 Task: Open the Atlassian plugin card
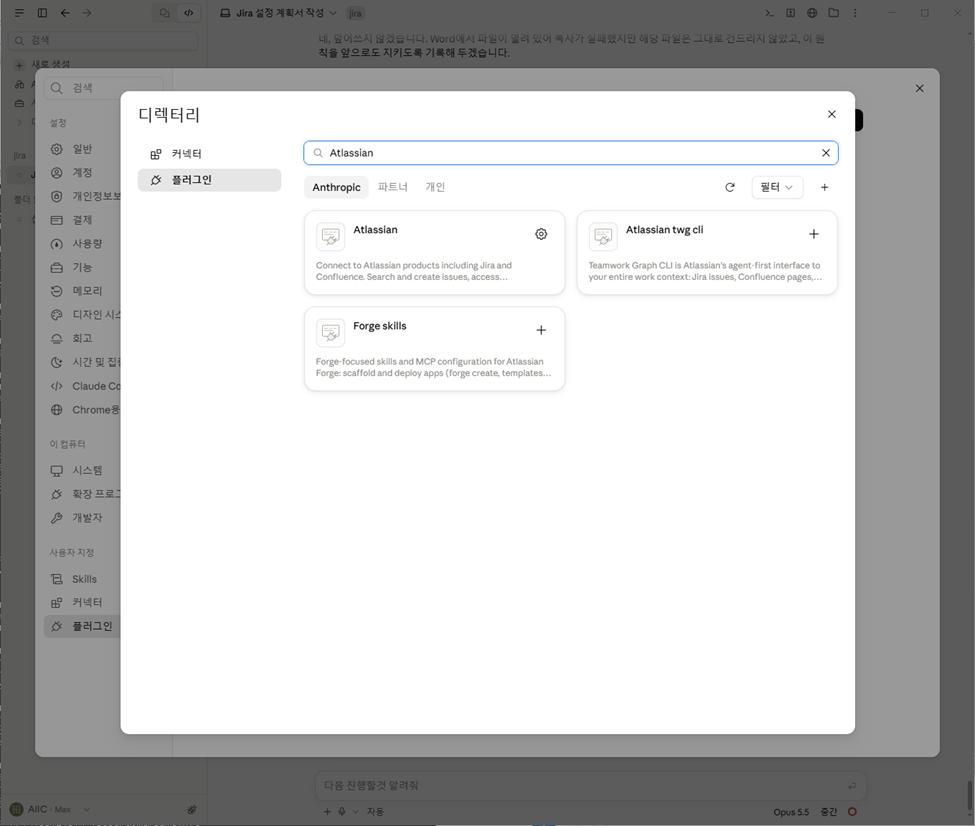coord(435,253)
